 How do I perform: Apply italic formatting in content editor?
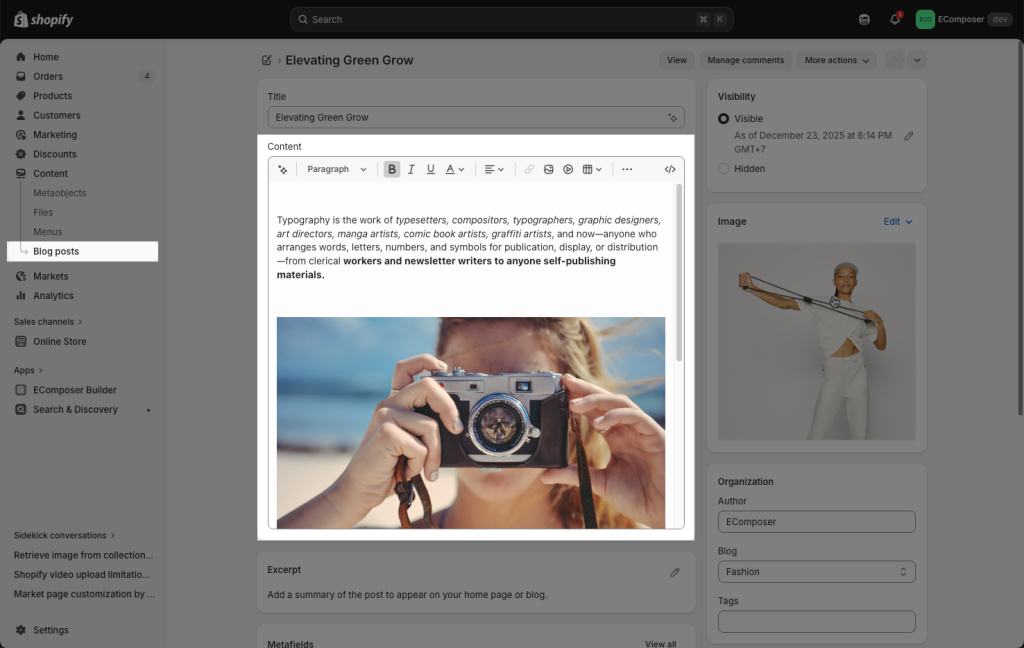411,170
